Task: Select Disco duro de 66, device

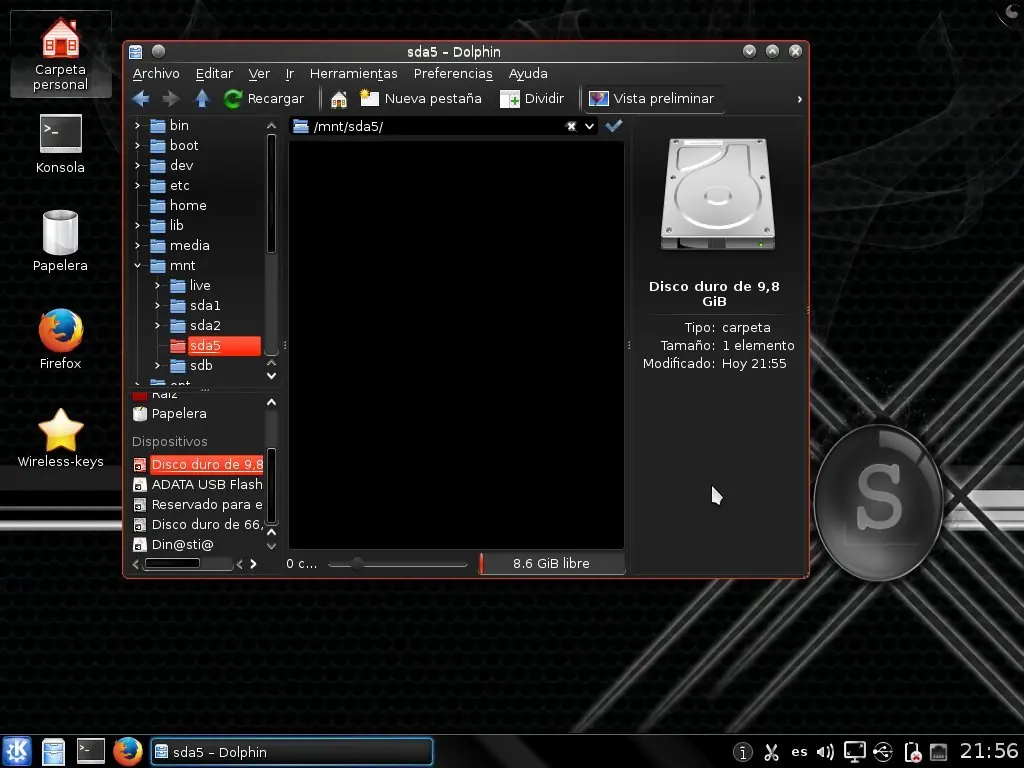Action: [198, 524]
